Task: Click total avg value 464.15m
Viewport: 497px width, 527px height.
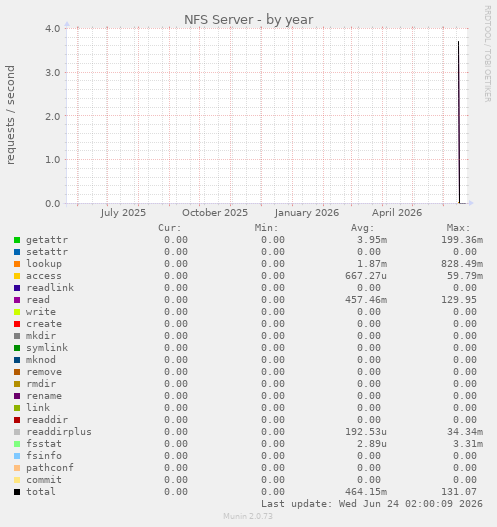Action: point(366,492)
